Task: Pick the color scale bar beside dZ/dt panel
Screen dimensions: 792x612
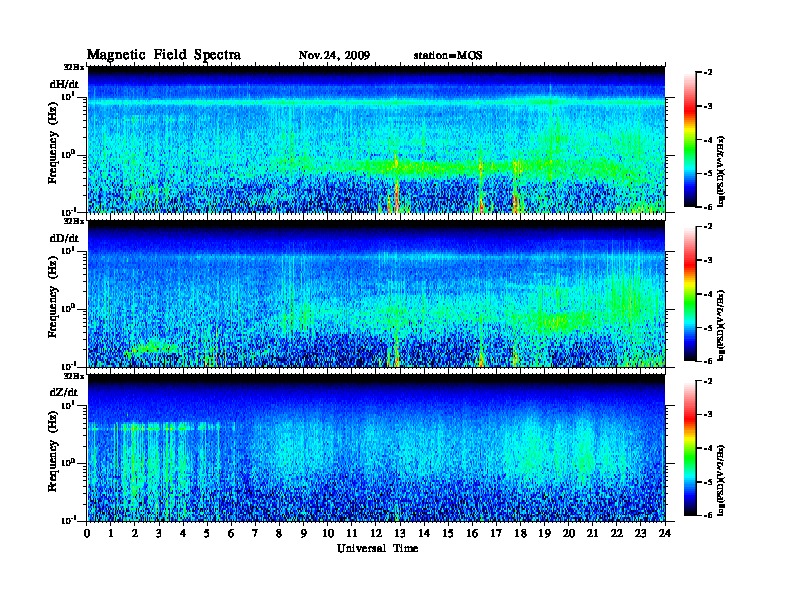Action: pos(690,448)
